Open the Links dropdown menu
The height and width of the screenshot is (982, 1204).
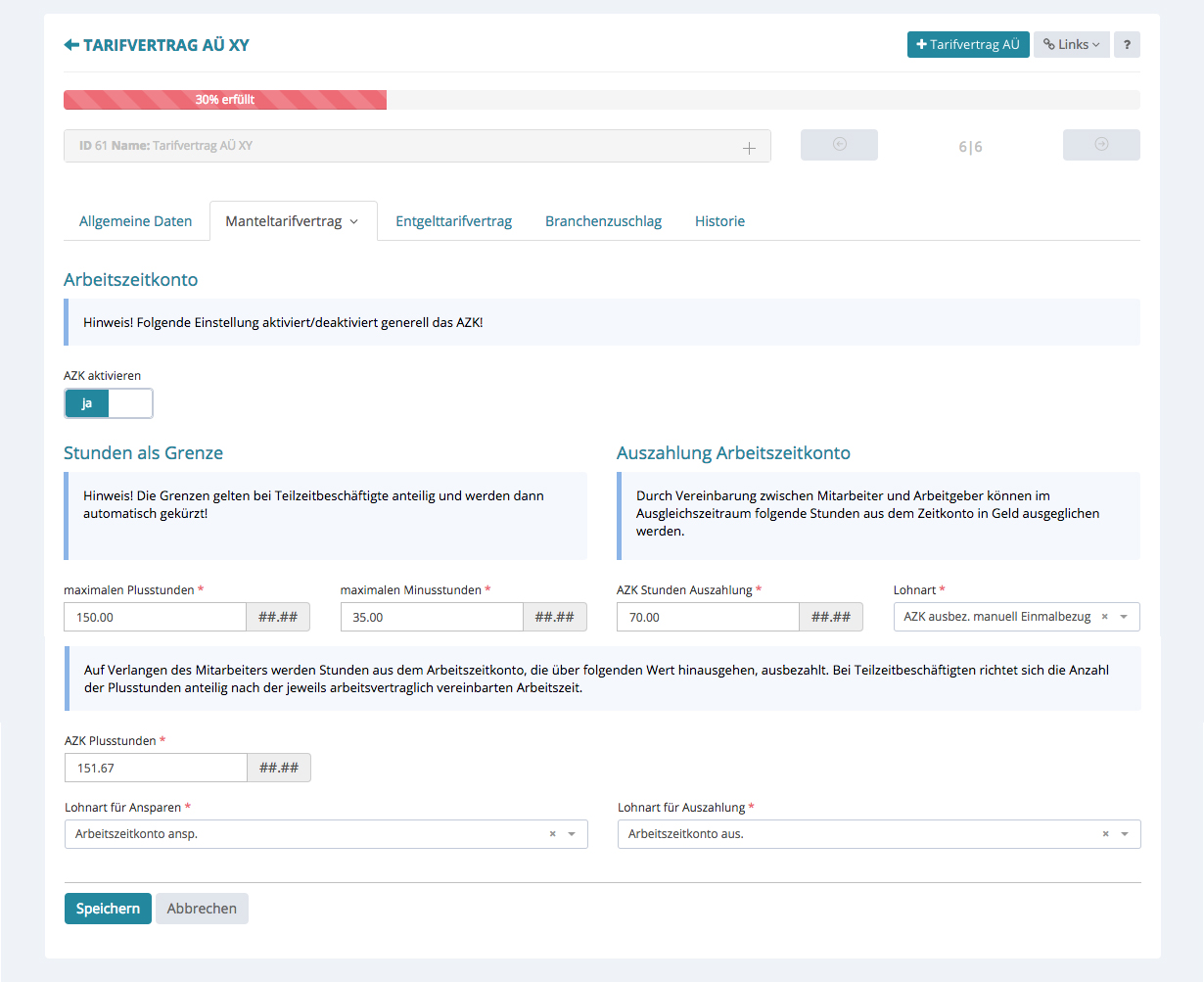(1071, 45)
